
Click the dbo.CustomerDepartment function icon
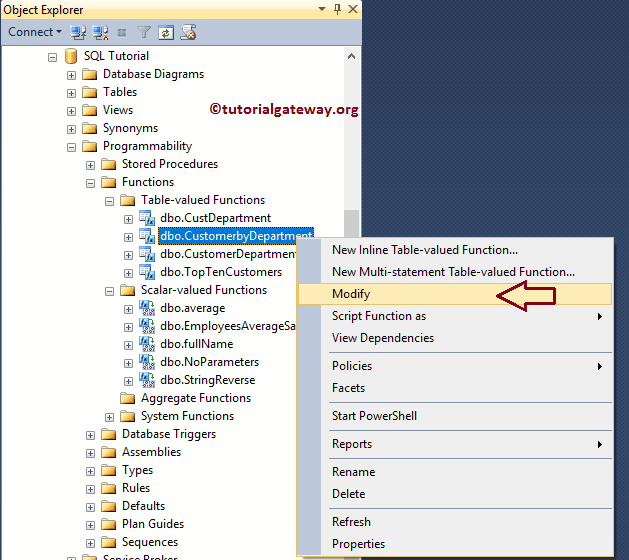tap(147, 254)
